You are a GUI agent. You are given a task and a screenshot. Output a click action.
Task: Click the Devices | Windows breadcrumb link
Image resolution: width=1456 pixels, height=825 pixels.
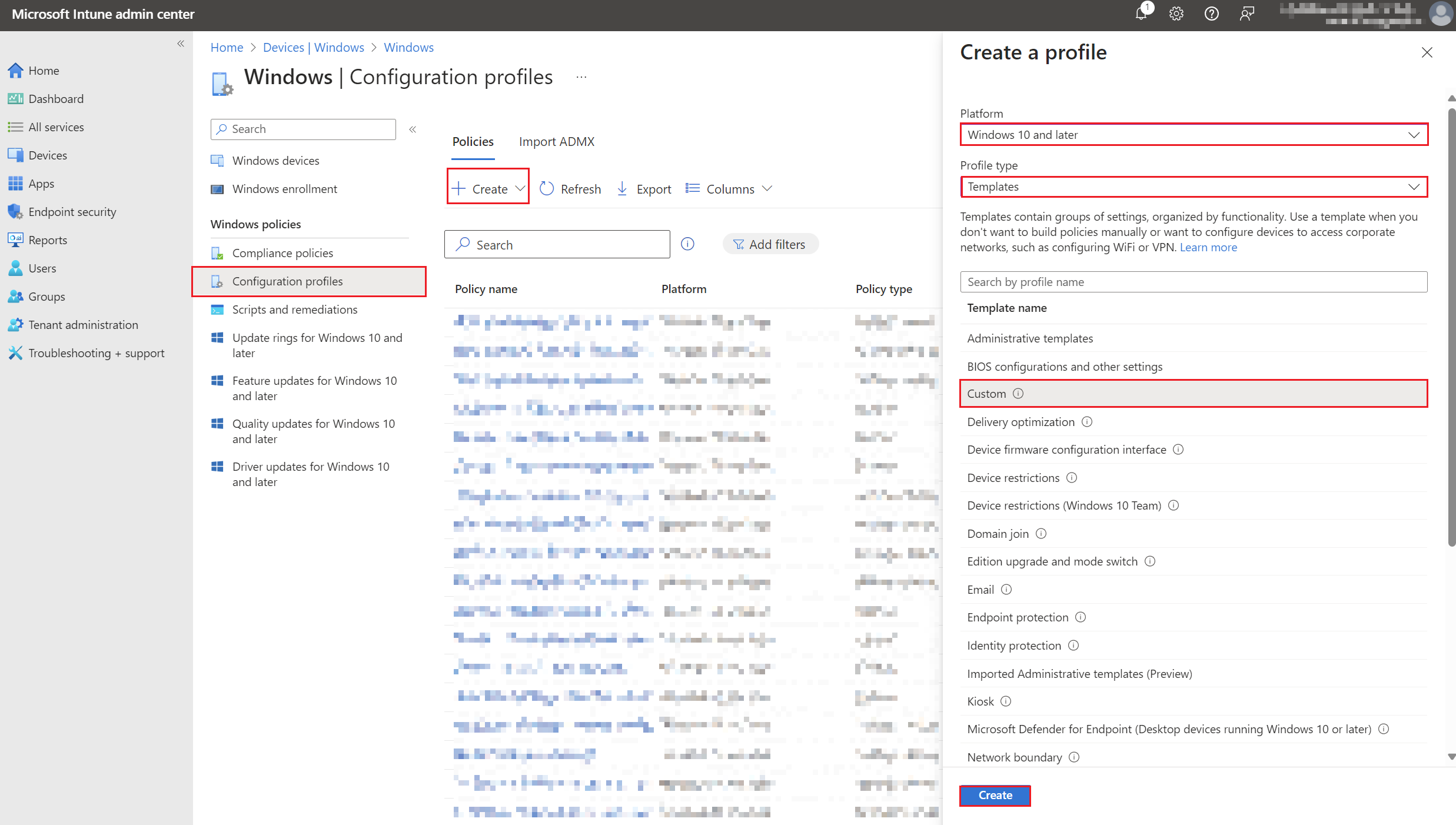313,48
